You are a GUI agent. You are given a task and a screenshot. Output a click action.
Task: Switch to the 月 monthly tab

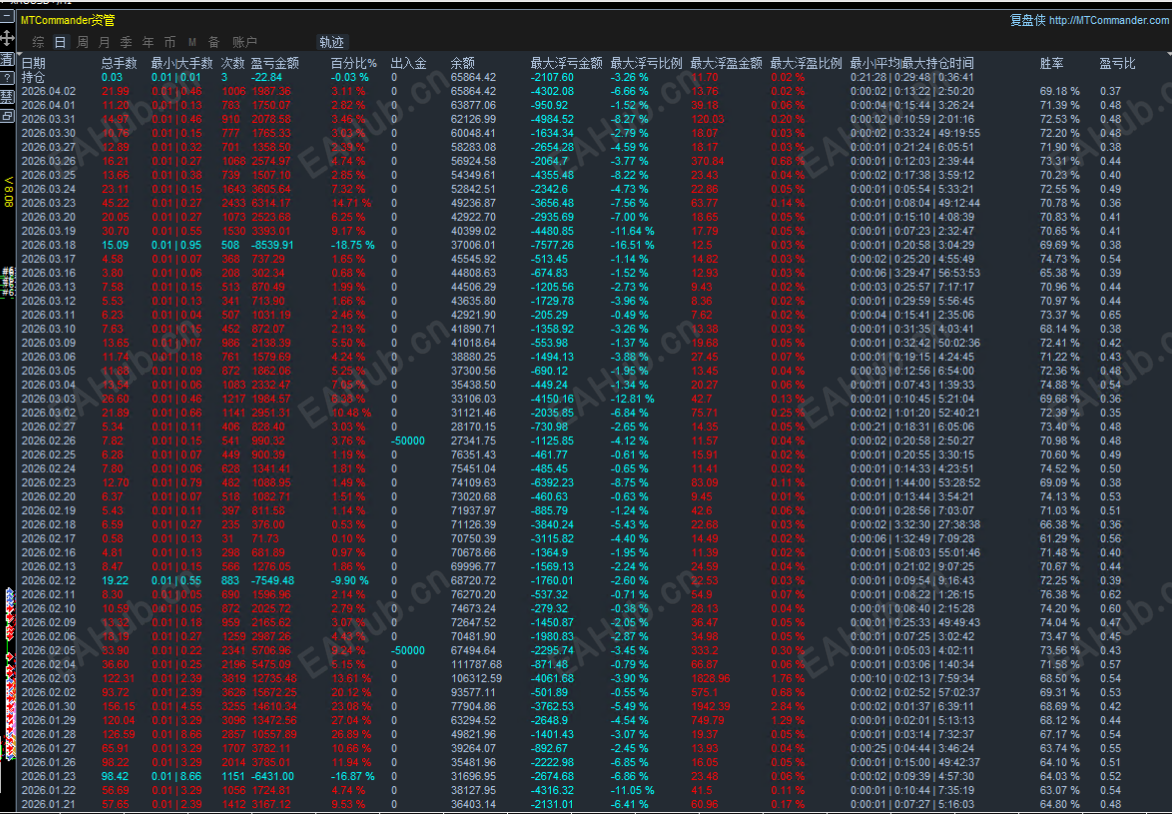104,43
